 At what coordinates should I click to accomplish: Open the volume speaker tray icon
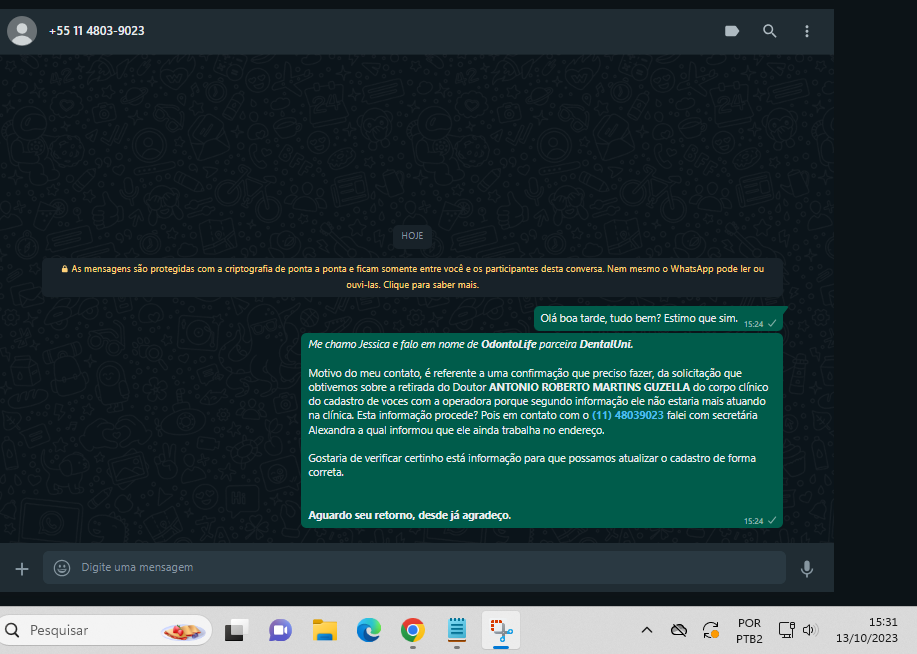pos(809,631)
